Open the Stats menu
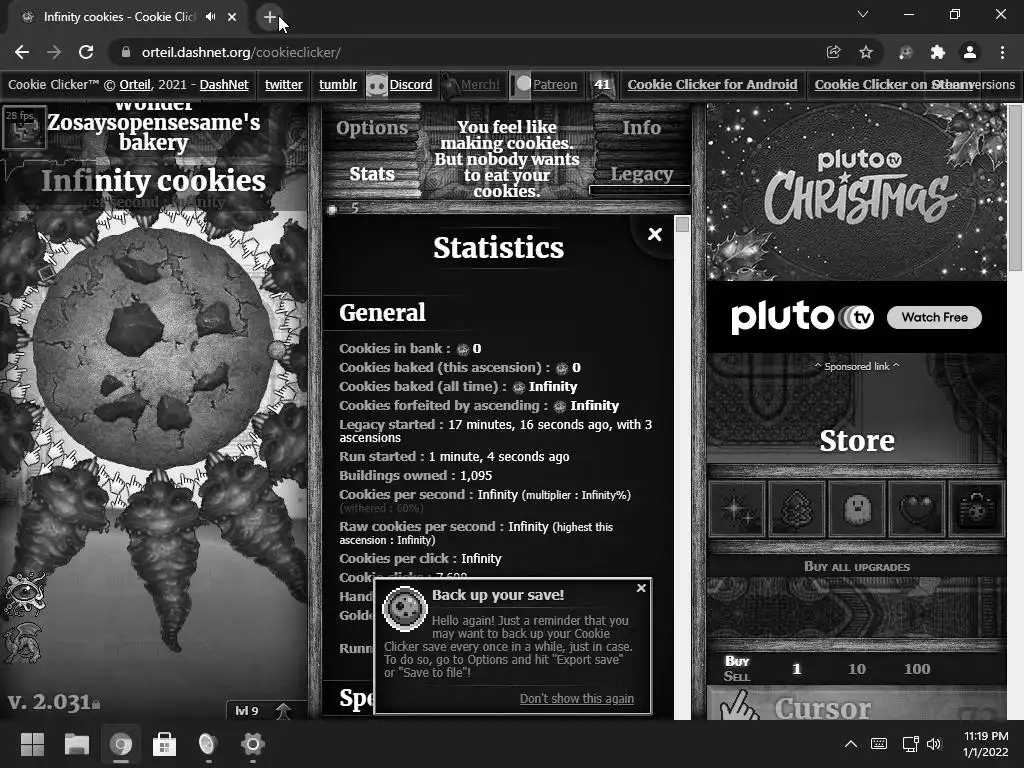Viewport: 1024px width, 768px height. point(372,174)
